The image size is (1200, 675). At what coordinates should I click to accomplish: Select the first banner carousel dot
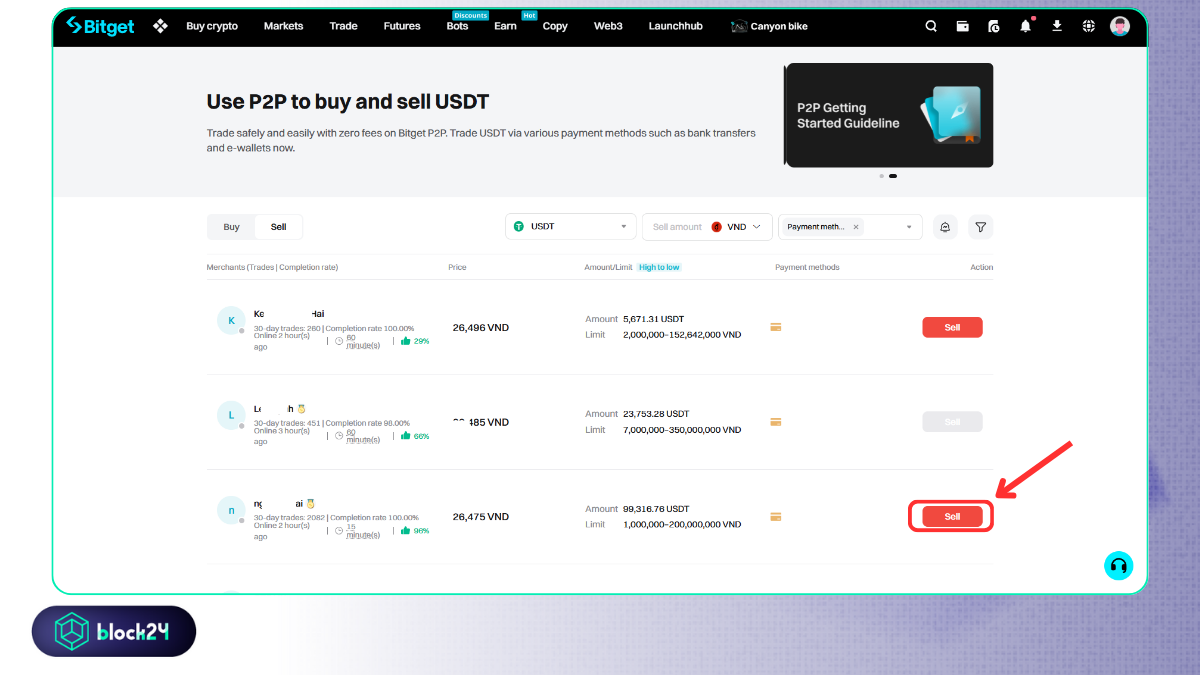pyautogui.click(x=881, y=176)
